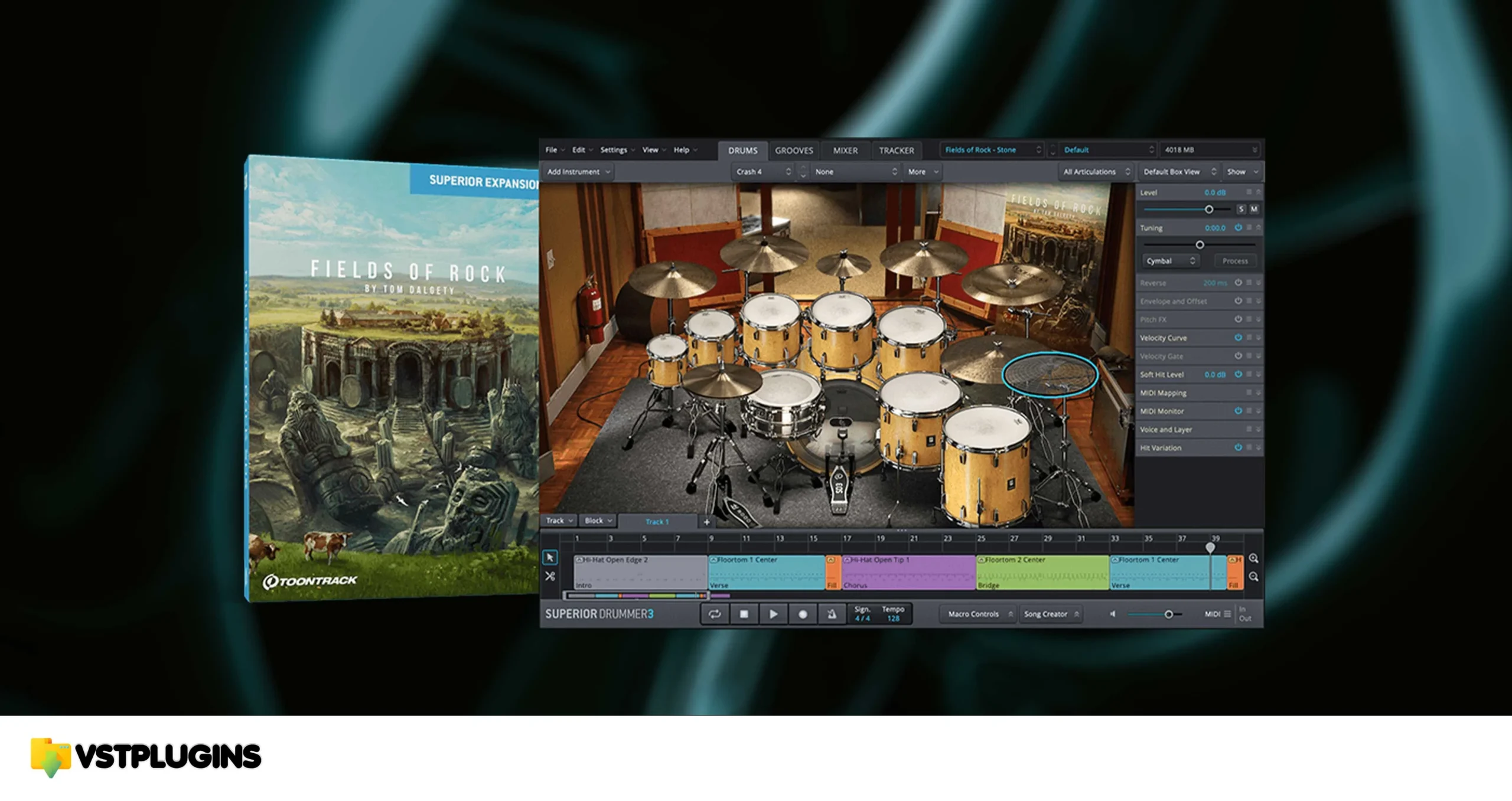Disable the Velocity Curve power button

1238,338
